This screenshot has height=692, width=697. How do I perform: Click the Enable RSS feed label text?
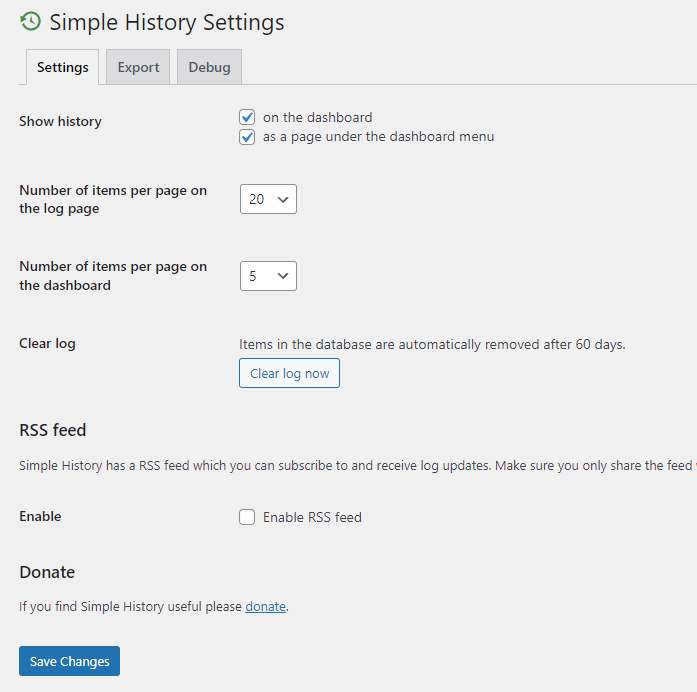[312, 517]
